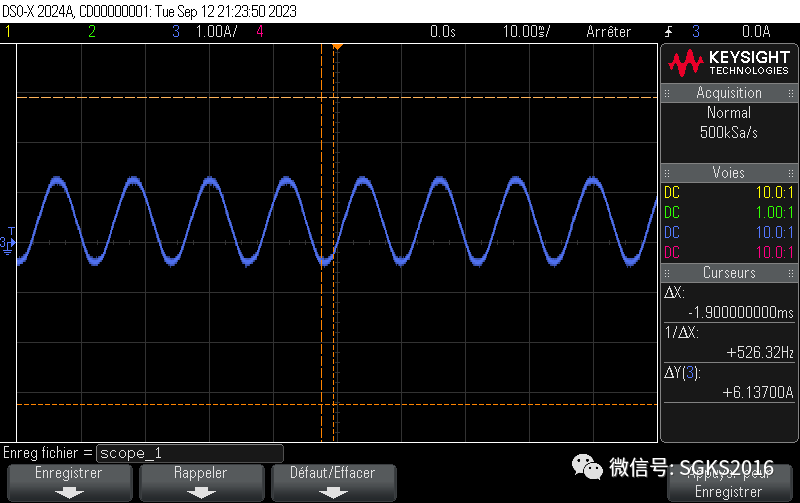Click the magenta DC 10.0:1 channel row
Screen dimensions: 800x503
pyautogui.click(x=729, y=253)
